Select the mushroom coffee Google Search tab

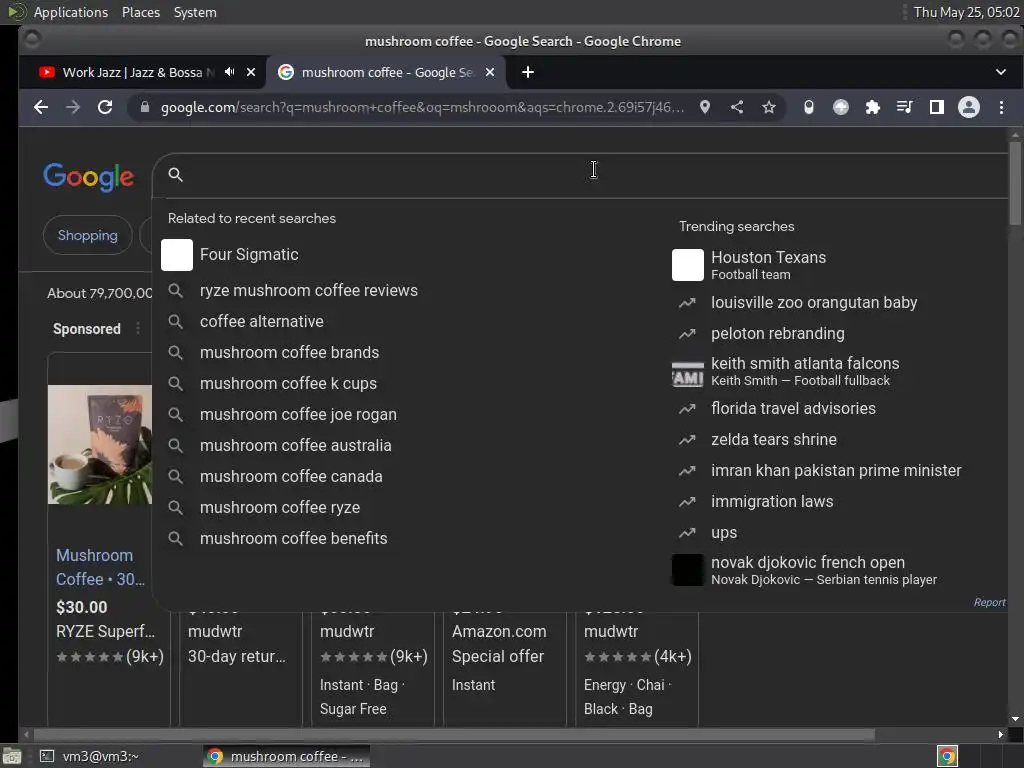coord(385,72)
